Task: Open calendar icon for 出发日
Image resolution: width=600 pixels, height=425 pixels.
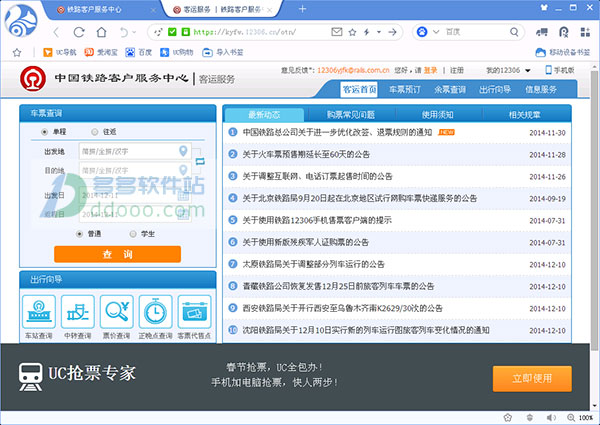Action: coord(183,195)
